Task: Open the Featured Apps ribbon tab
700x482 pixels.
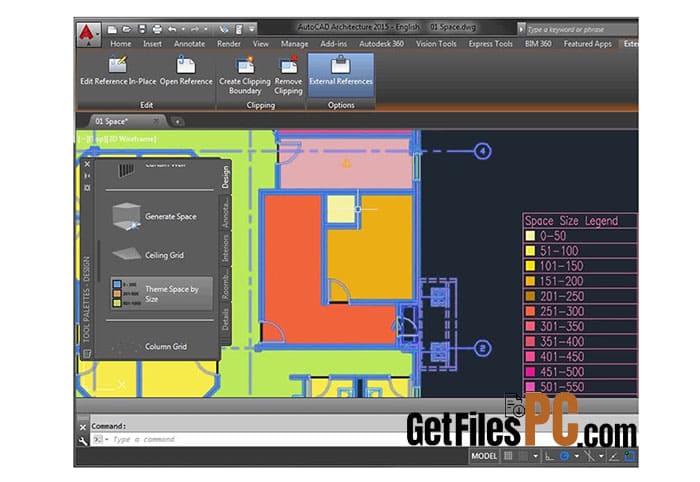Action: click(588, 44)
